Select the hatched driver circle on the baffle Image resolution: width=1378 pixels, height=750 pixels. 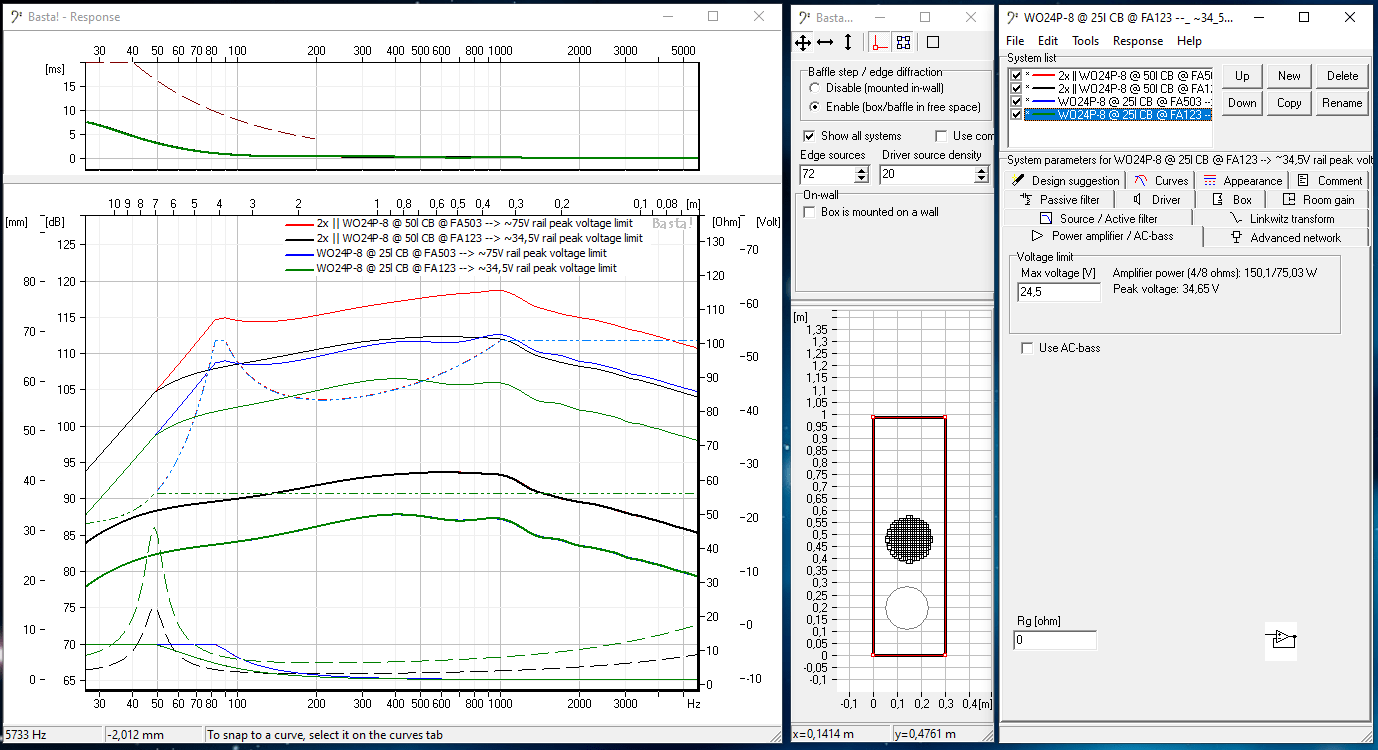[x=908, y=539]
